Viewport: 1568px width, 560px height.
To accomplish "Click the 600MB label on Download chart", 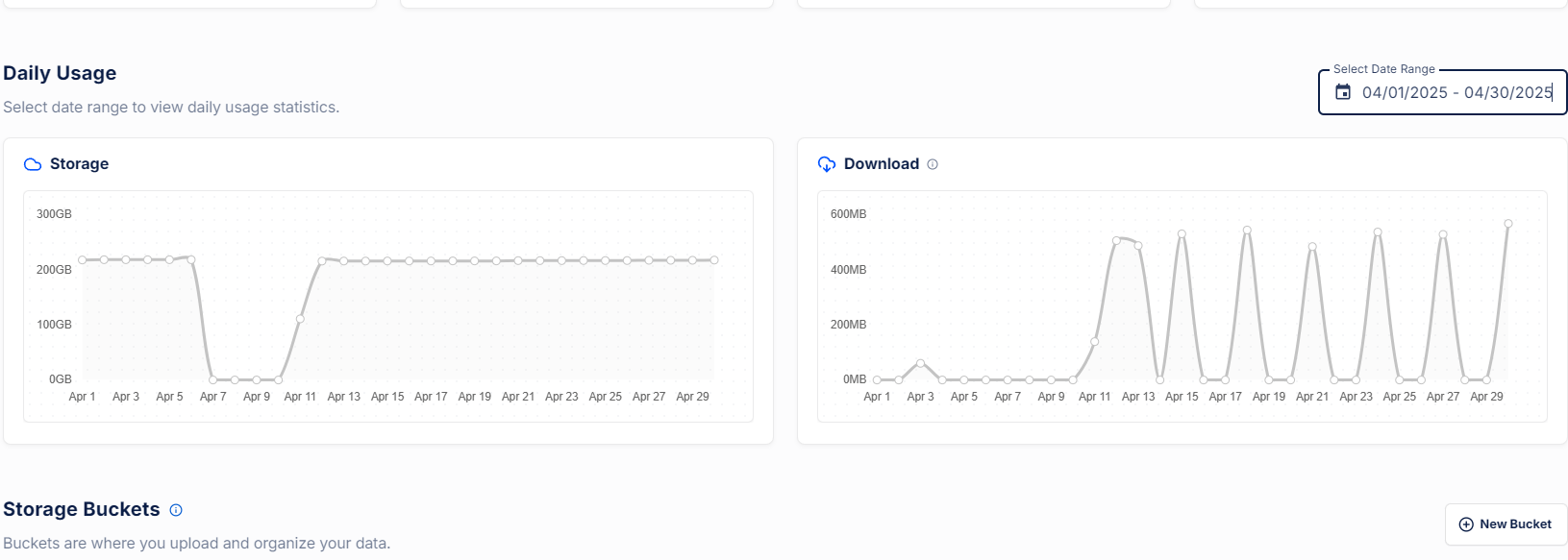I will pos(848,214).
